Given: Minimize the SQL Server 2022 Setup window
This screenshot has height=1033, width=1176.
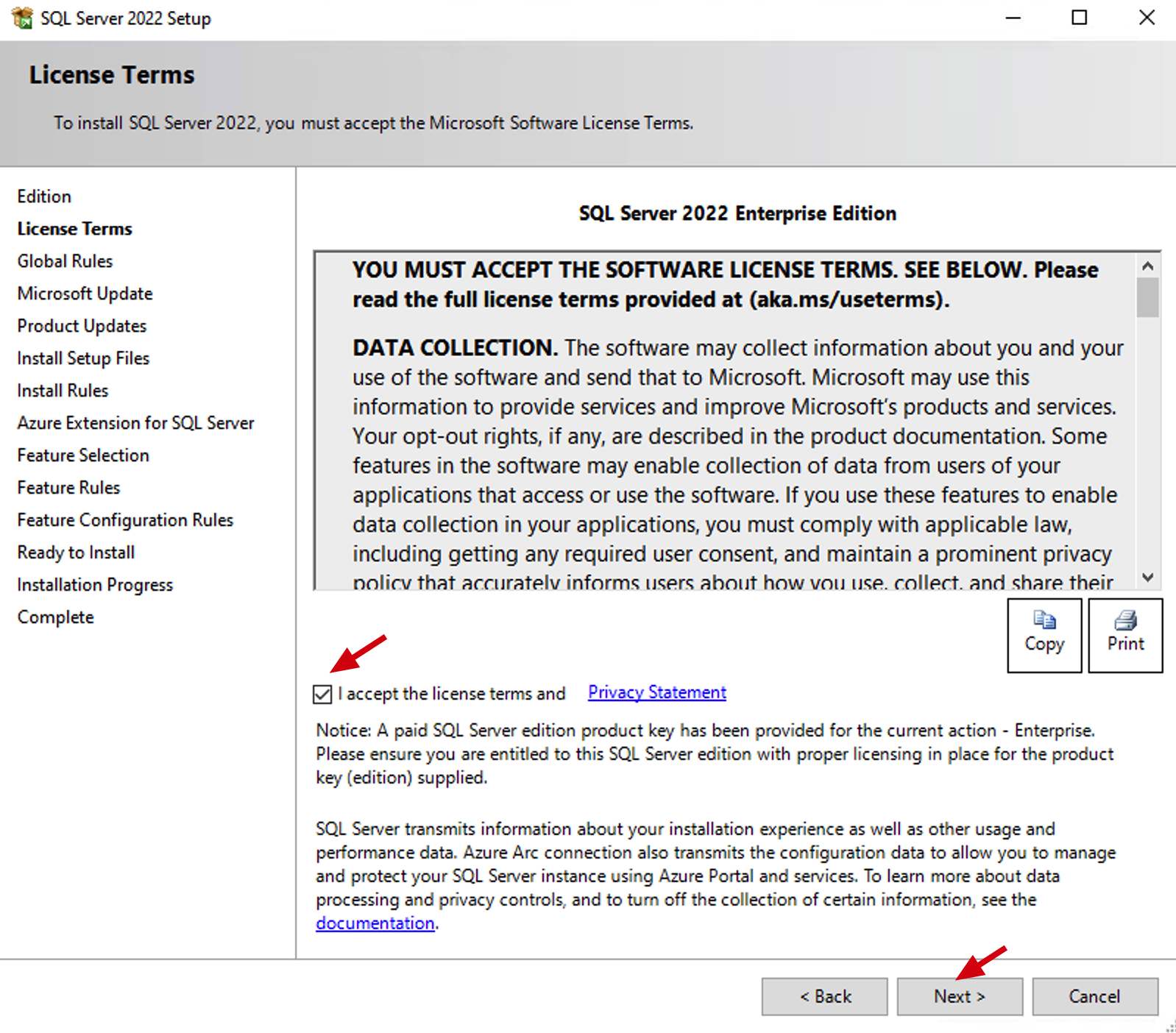Looking at the screenshot, I should 1013,18.
